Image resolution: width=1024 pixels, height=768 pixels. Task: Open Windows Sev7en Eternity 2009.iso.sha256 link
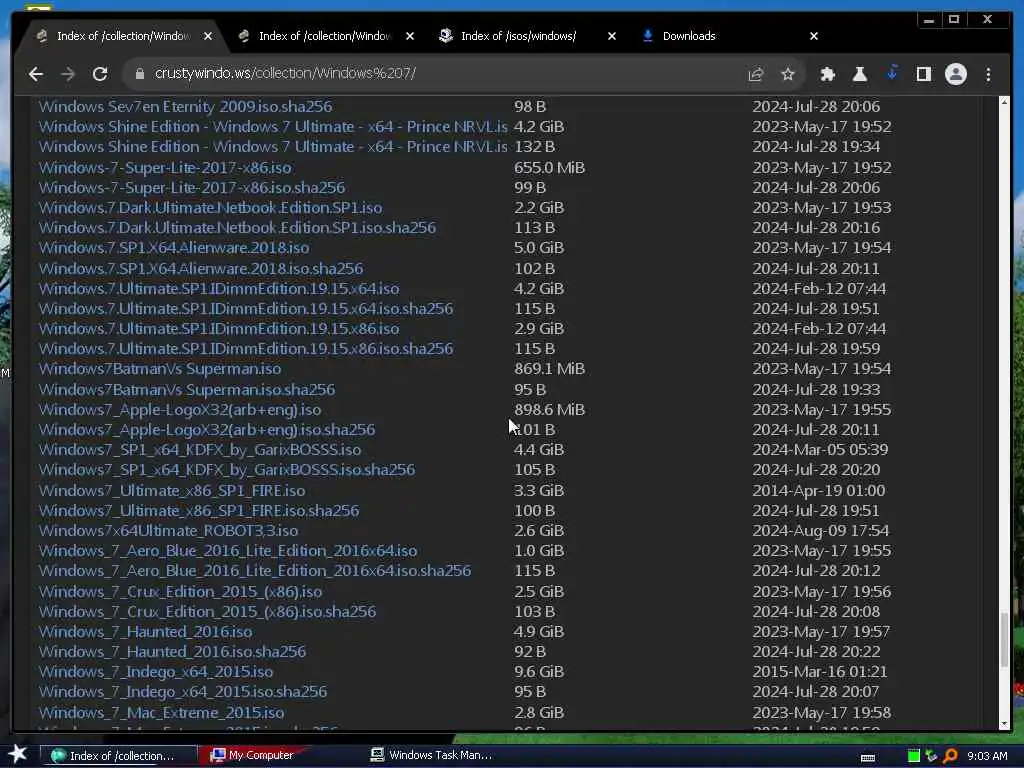(185, 106)
